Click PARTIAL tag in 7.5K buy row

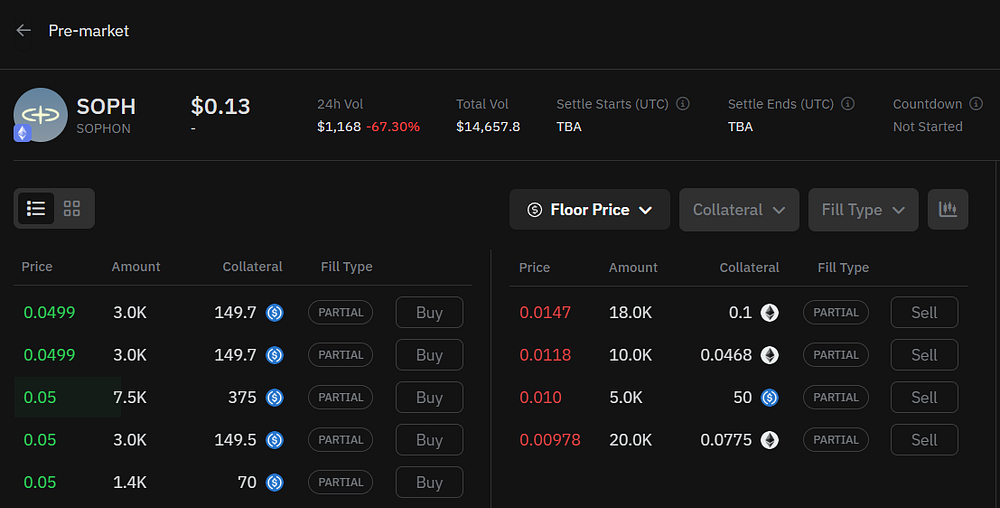pyautogui.click(x=341, y=397)
